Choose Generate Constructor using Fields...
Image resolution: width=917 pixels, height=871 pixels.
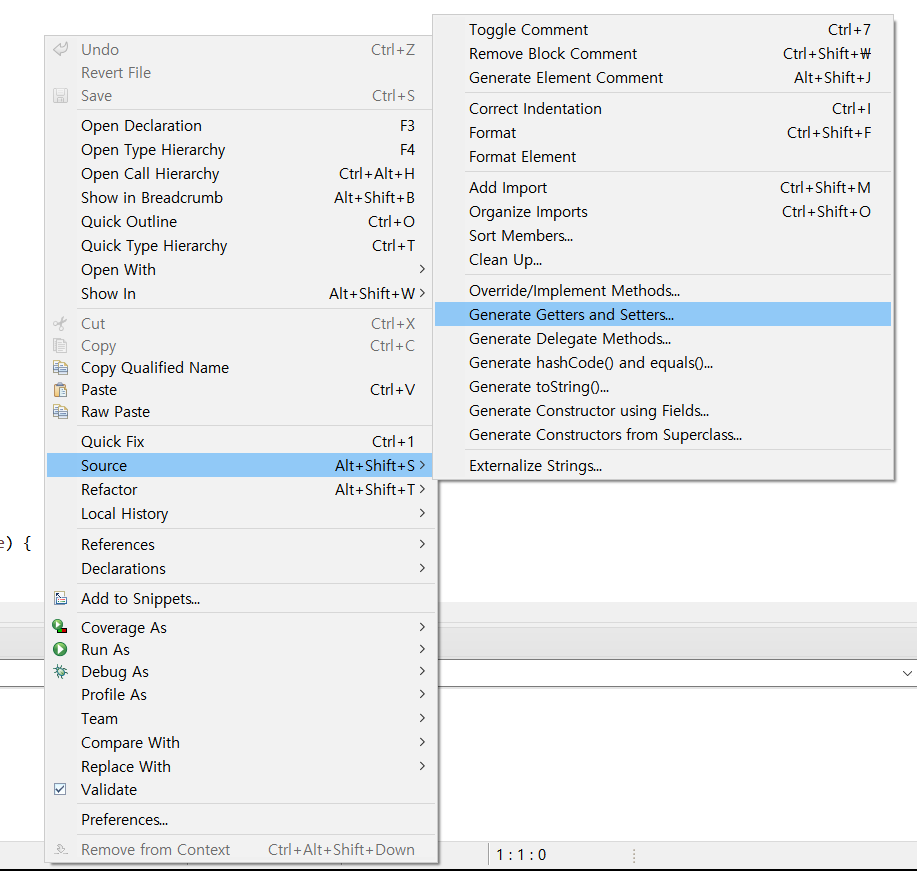[663, 411]
